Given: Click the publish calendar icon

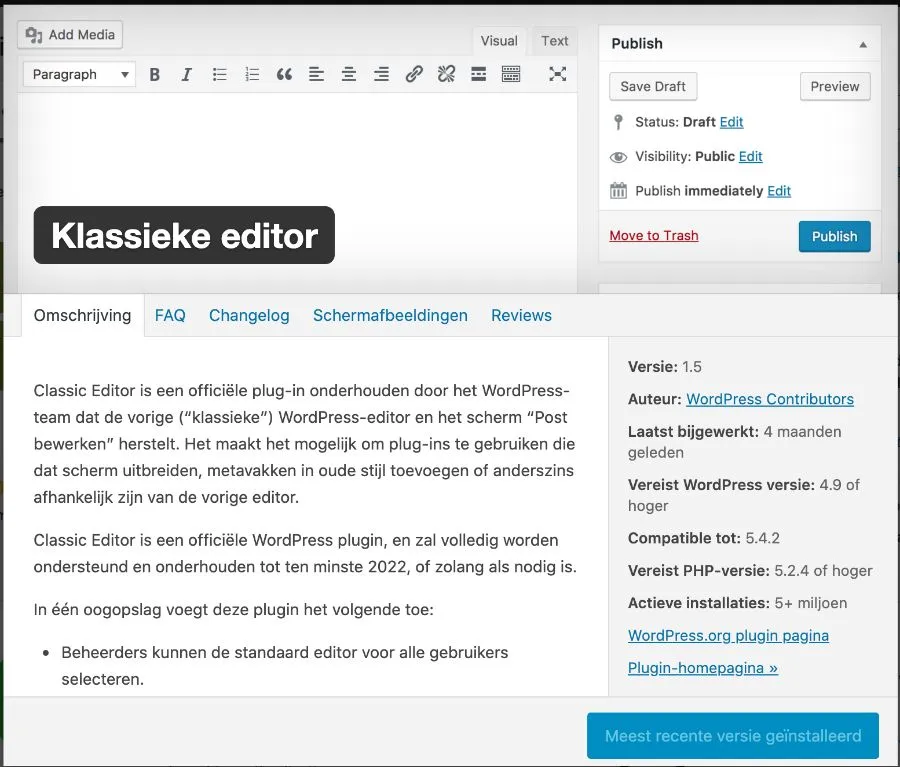Looking at the screenshot, I should (x=618, y=191).
